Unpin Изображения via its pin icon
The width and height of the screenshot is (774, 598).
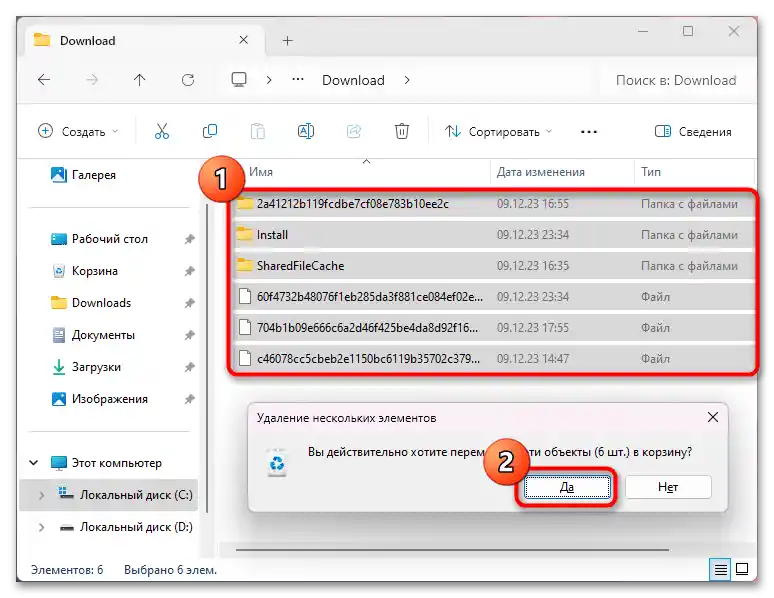point(190,399)
